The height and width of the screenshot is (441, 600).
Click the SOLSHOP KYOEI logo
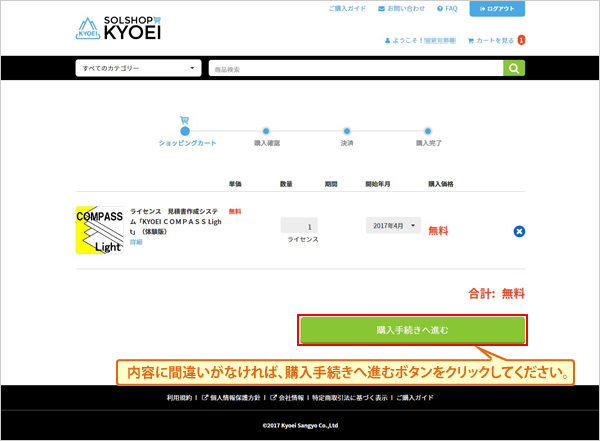pos(118,28)
